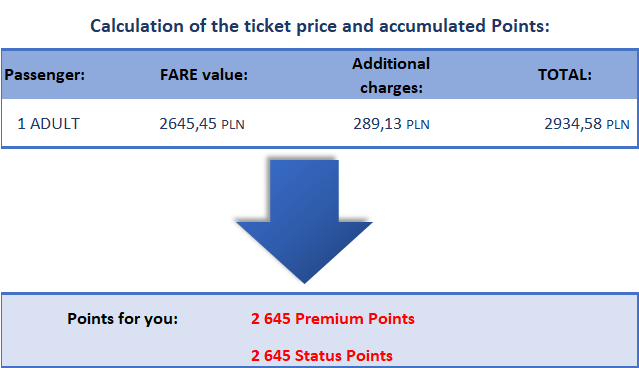
Task: Click the word Additional in the header
Action: pyautogui.click(x=391, y=64)
